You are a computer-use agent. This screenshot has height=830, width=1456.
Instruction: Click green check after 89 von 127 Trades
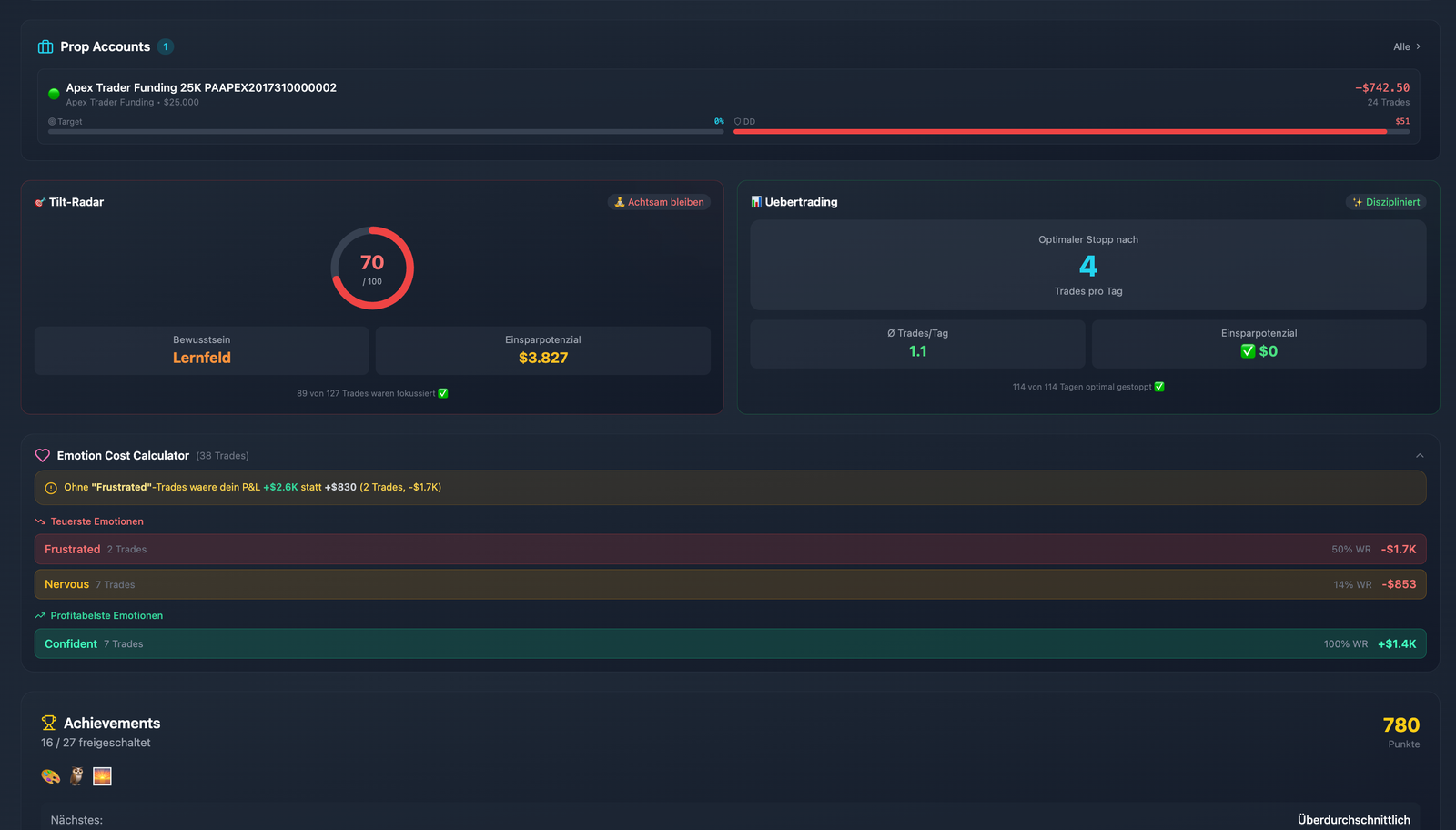443,393
